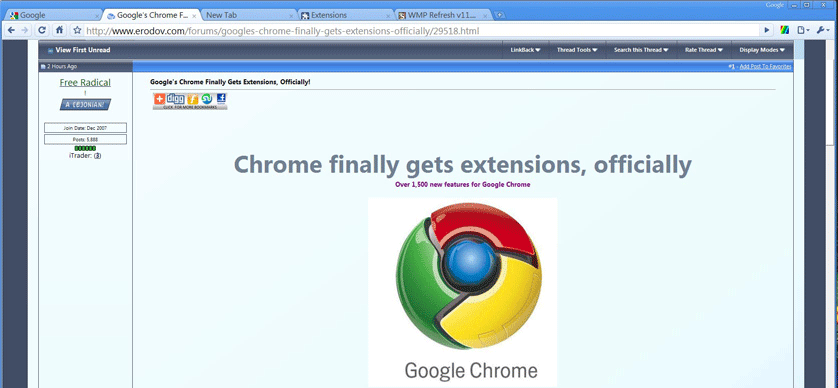Viewport: 838px width, 388px height.
Task: Click the Go arrow beside the address bar
Action: (767, 30)
